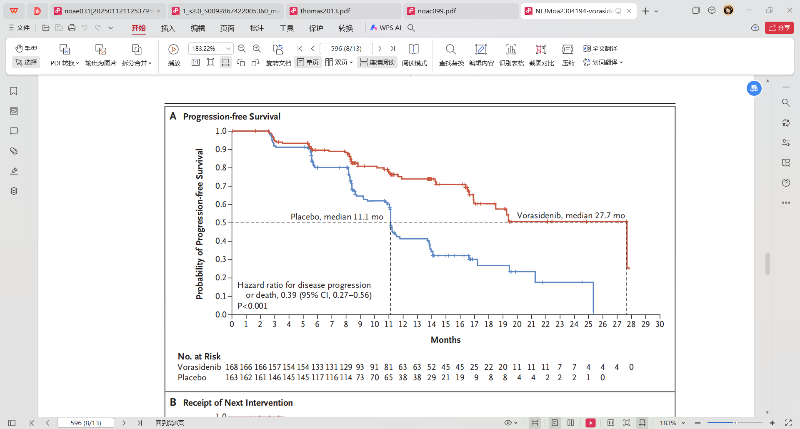This screenshot has height=429, width=800.
Task: Click the compress tool
Action: tap(567, 55)
